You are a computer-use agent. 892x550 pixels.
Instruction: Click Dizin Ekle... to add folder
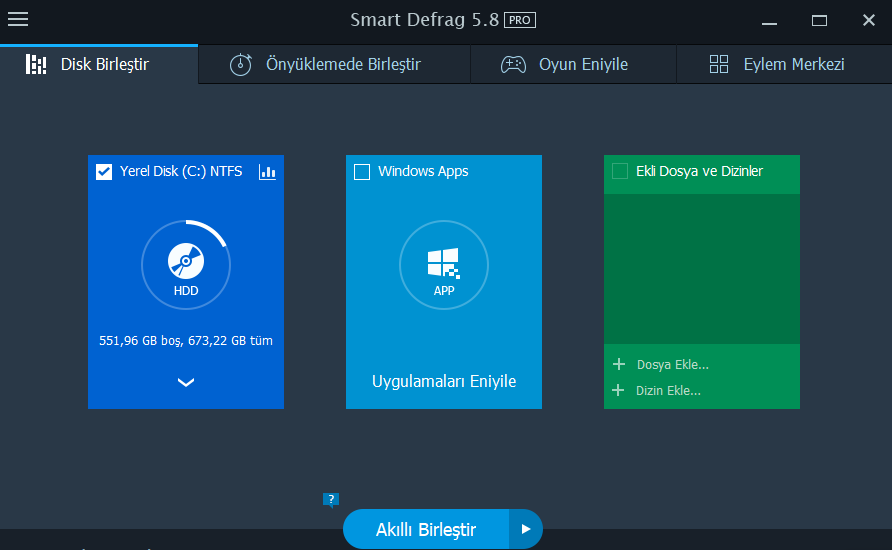(x=657, y=391)
